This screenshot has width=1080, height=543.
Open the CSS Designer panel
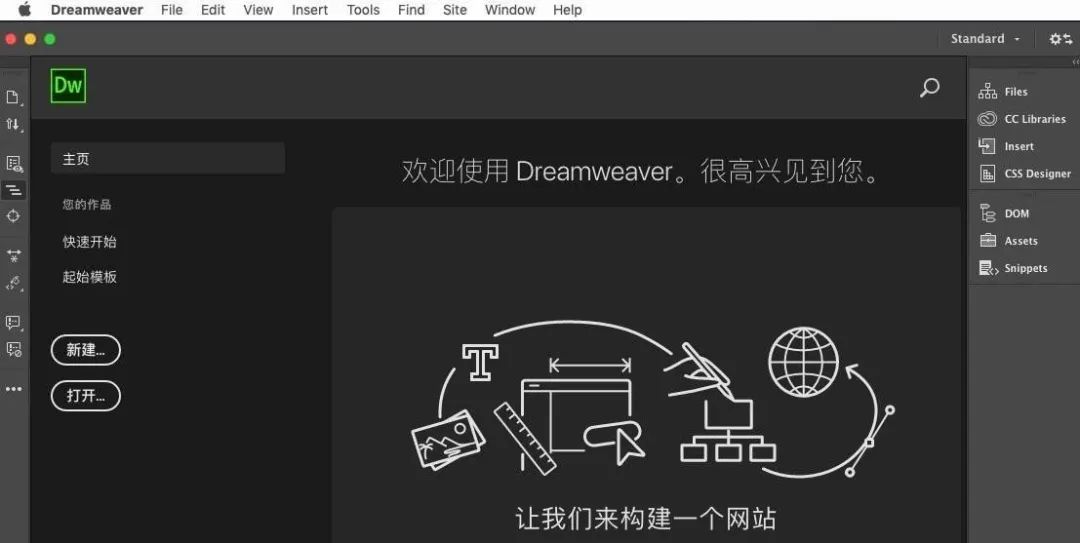pyautogui.click(x=1023, y=174)
